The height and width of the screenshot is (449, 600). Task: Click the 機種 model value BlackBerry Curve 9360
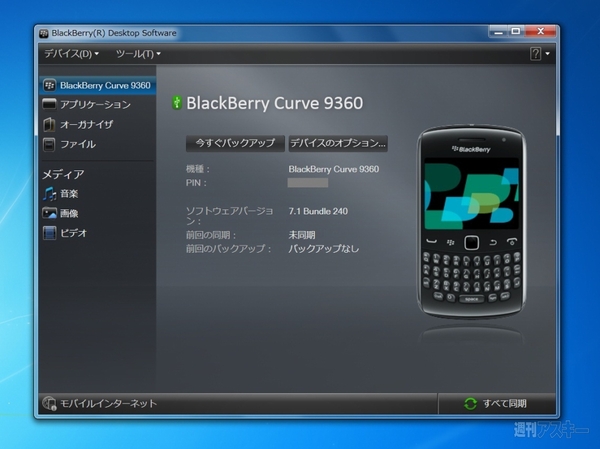(334, 169)
